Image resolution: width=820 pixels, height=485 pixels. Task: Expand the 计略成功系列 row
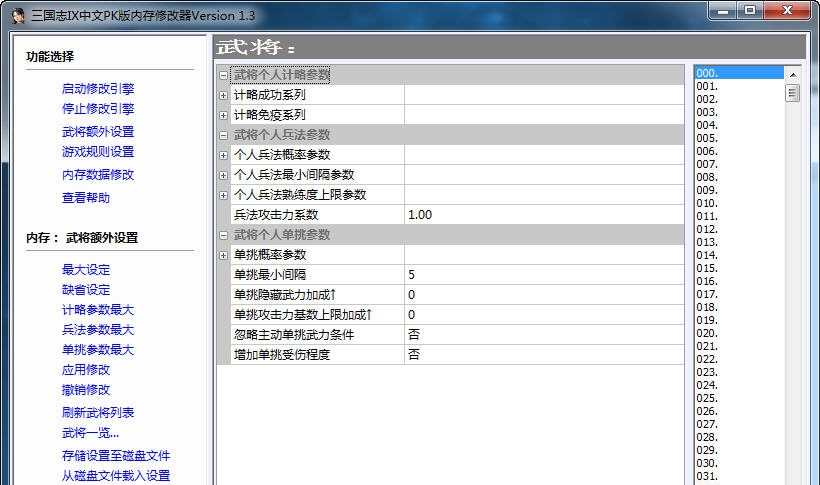[x=223, y=95]
